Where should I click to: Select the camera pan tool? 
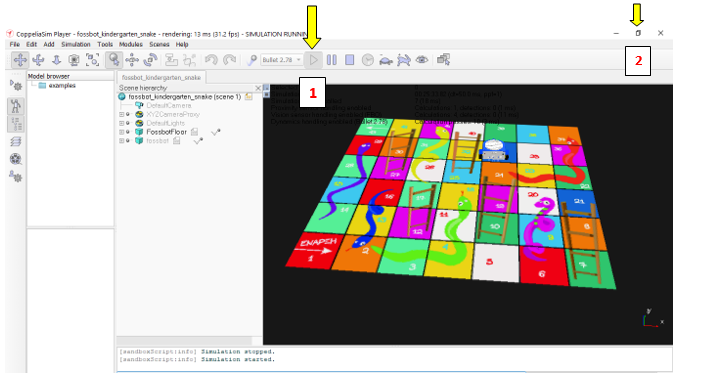coord(20,60)
